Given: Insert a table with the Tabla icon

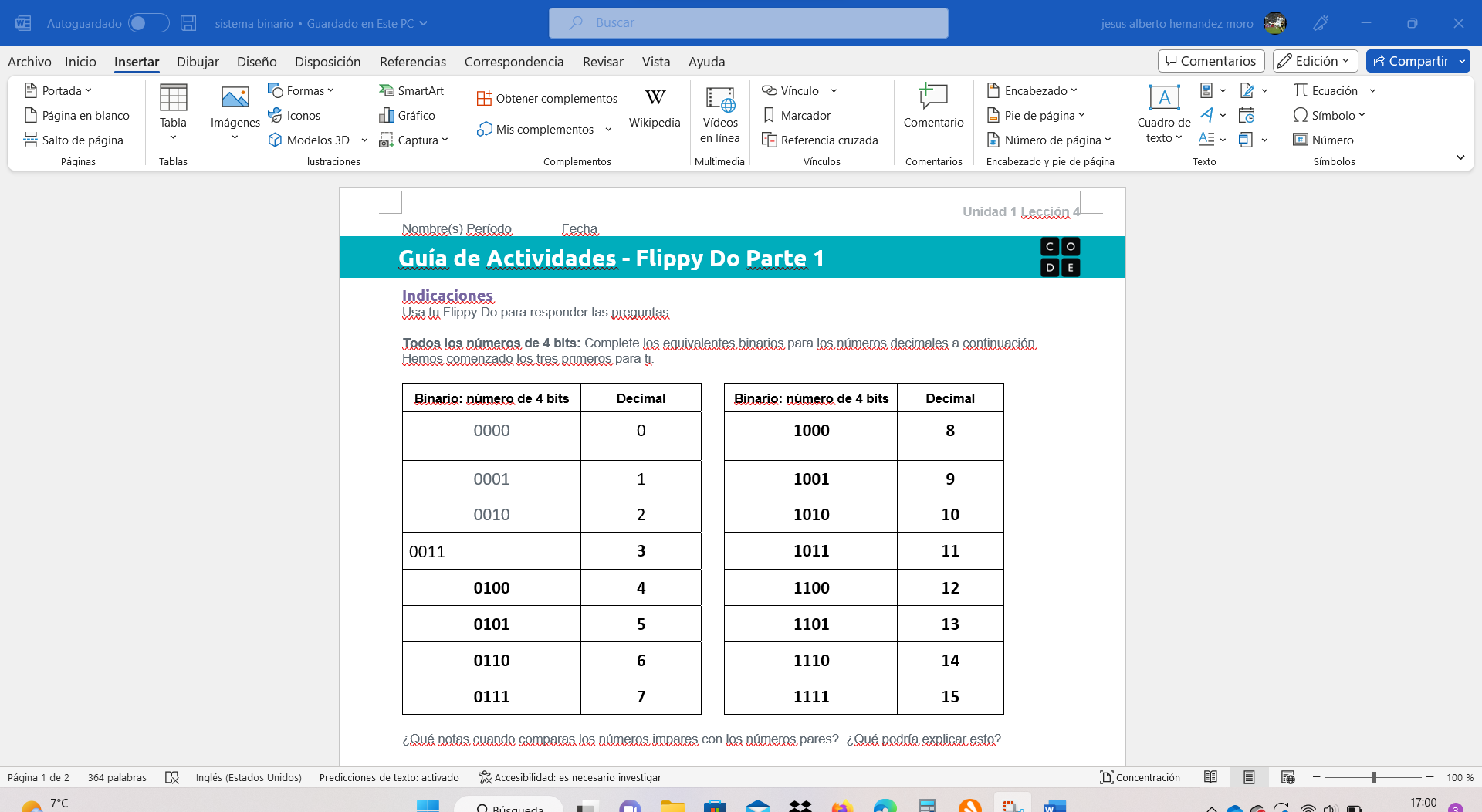Looking at the screenshot, I should [x=173, y=98].
